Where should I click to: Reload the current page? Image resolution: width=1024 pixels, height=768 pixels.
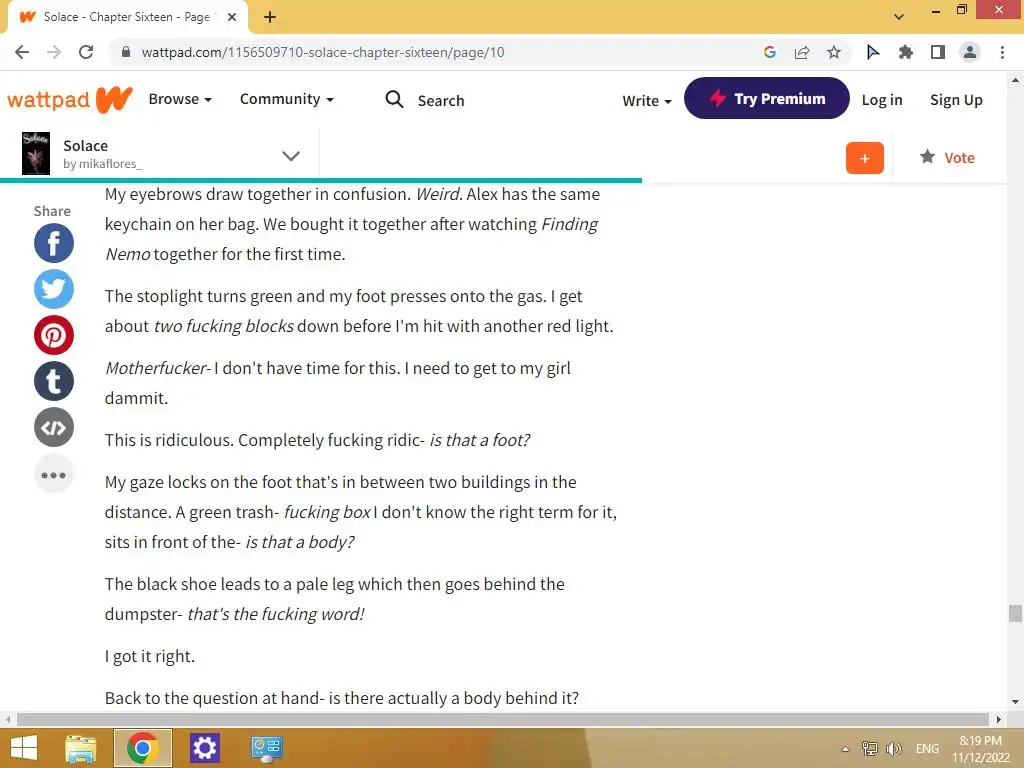[86, 52]
